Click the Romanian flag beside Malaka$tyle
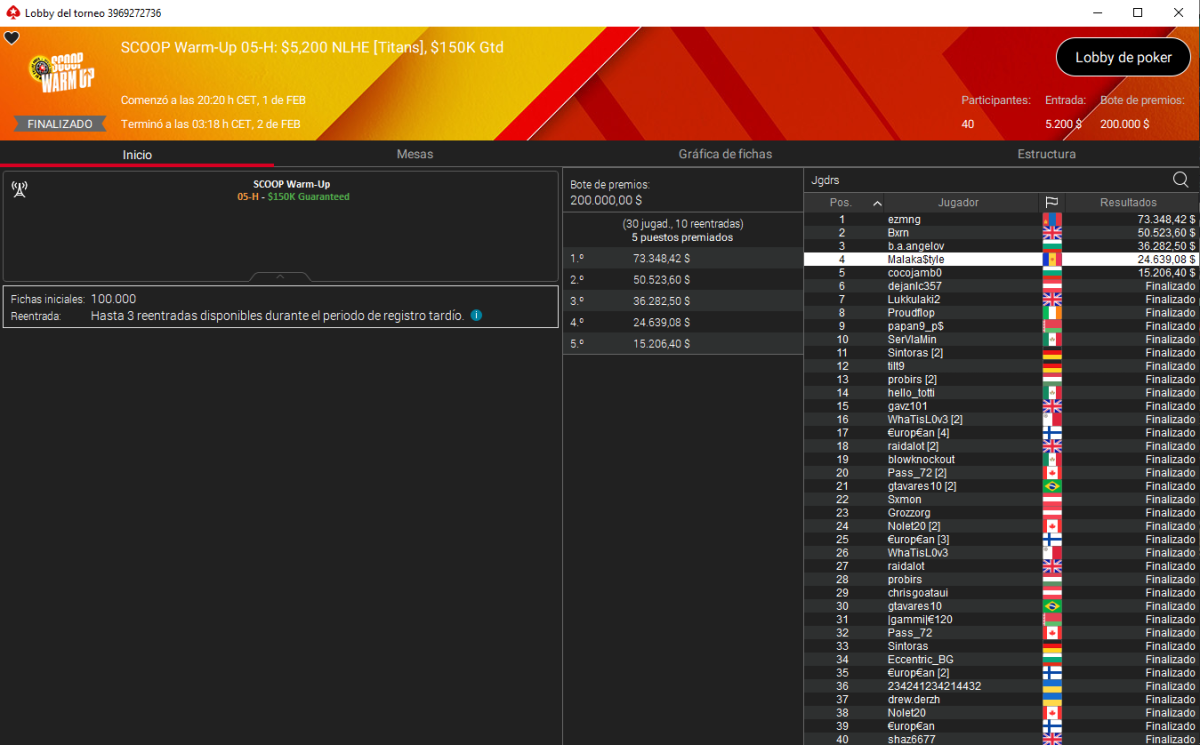The height and width of the screenshot is (745, 1200). click(1051, 259)
